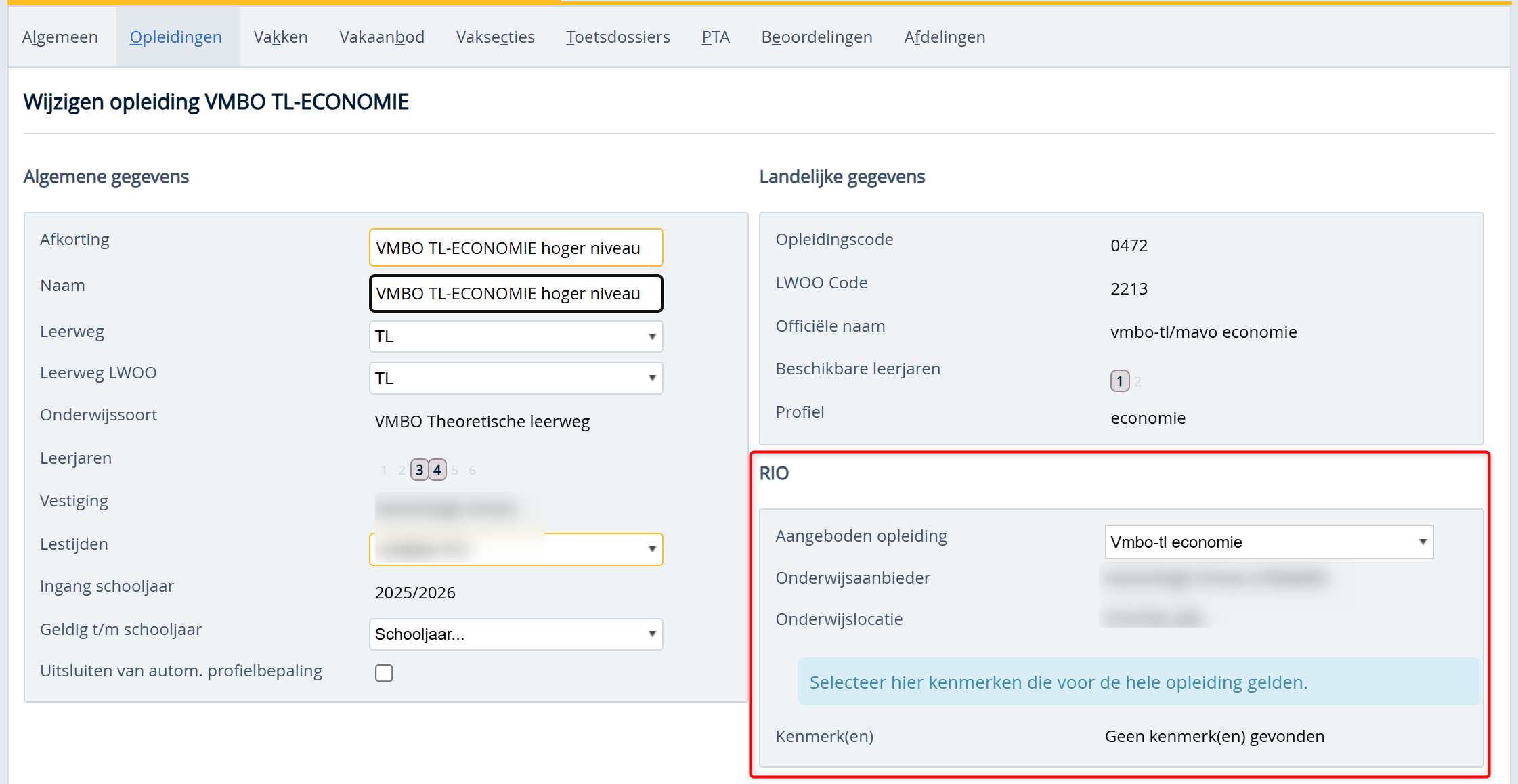Viewport: 1518px width, 784px height.
Task: Click beschikbaar leerjaar 1 badge
Action: (1120, 381)
